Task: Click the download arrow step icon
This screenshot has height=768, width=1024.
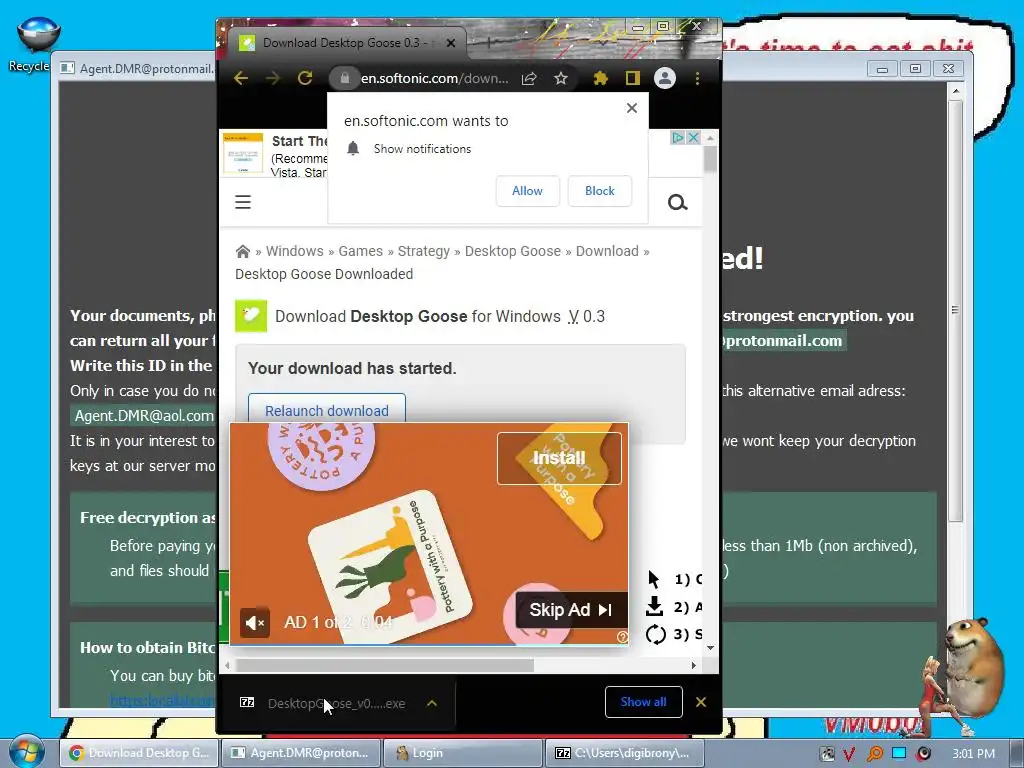Action: click(654, 607)
